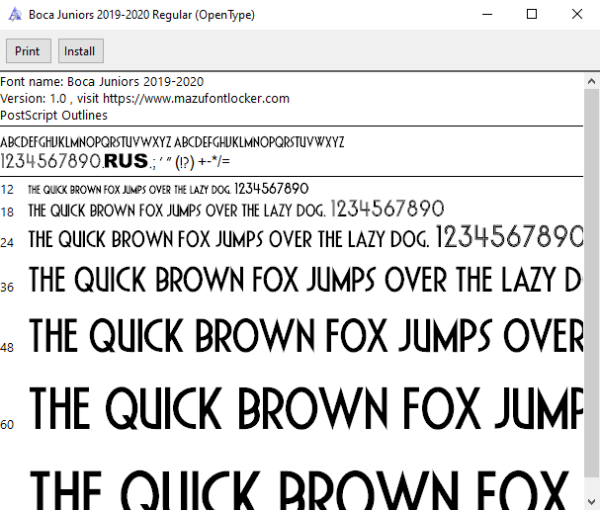This screenshot has width=600, height=510.
Task: Click the uppercase alphabet sample line
Action: click(172, 142)
